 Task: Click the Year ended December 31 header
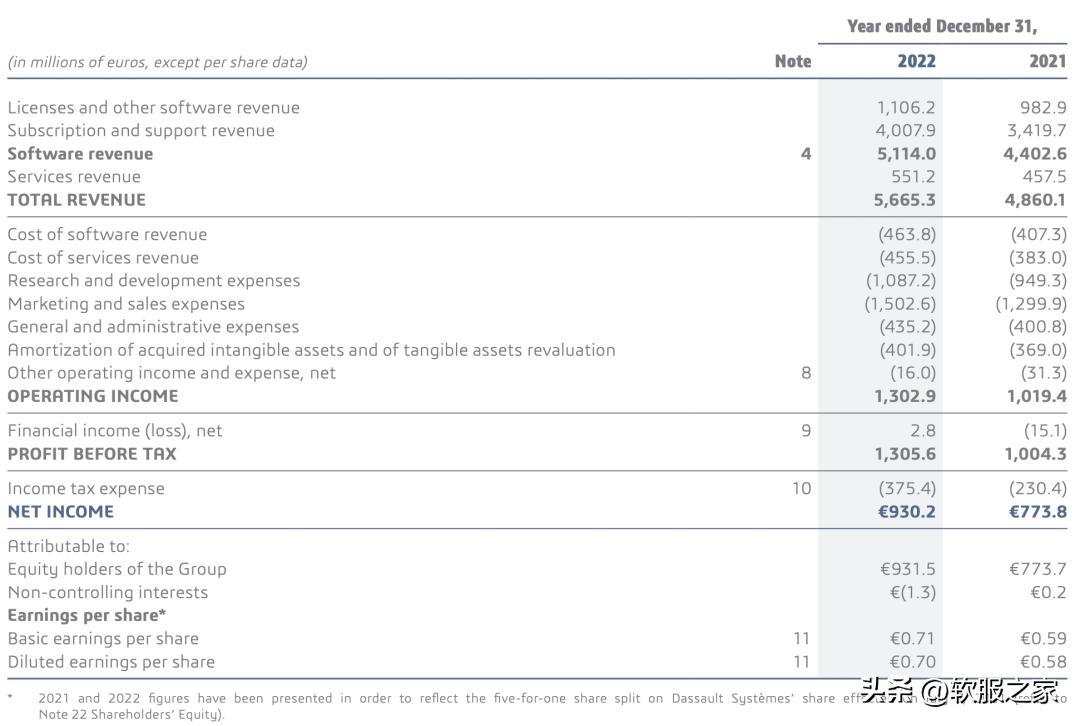pos(942,26)
